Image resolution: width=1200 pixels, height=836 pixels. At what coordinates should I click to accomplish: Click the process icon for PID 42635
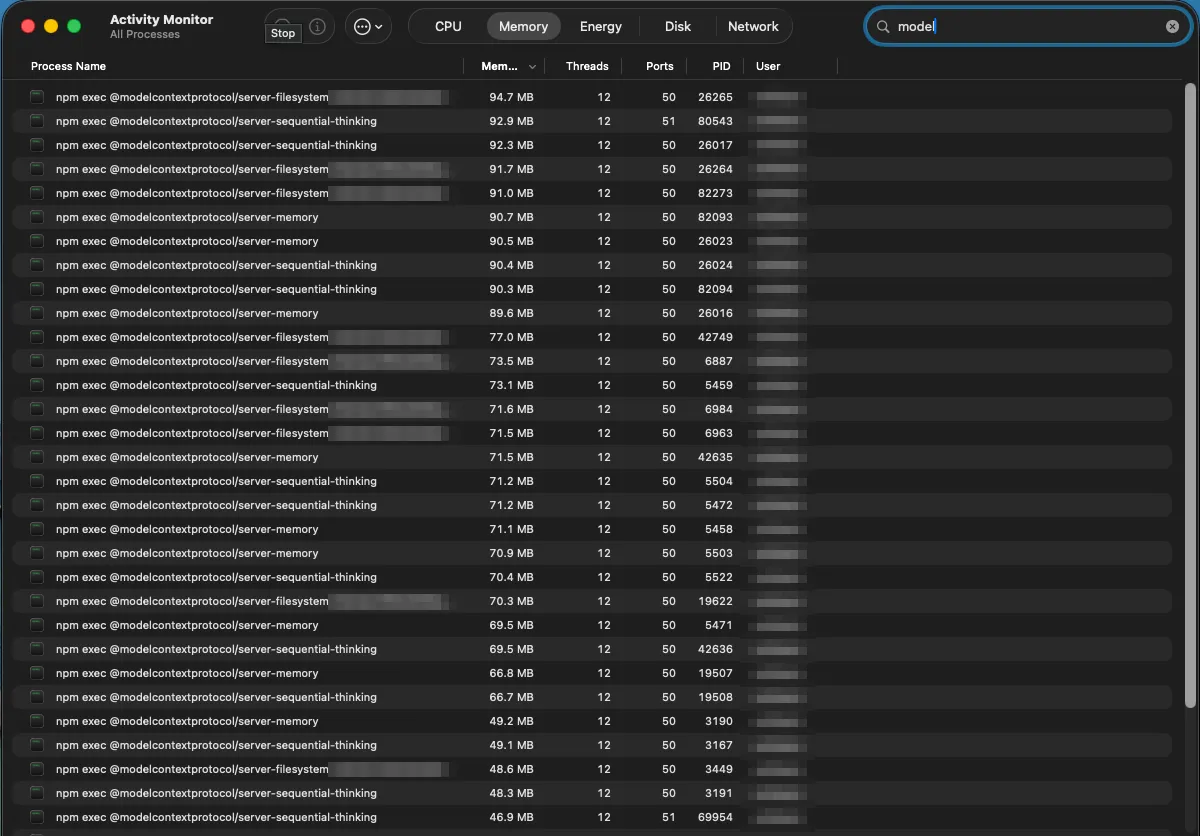pos(37,457)
